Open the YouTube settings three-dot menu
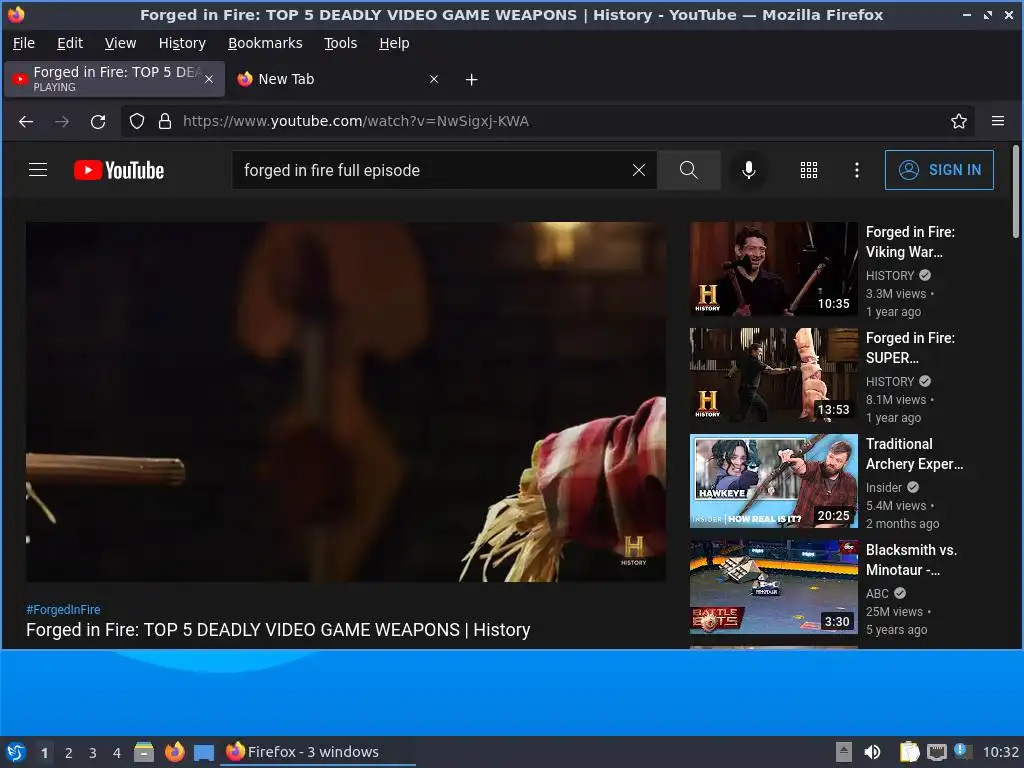The image size is (1024, 768). pos(856,170)
